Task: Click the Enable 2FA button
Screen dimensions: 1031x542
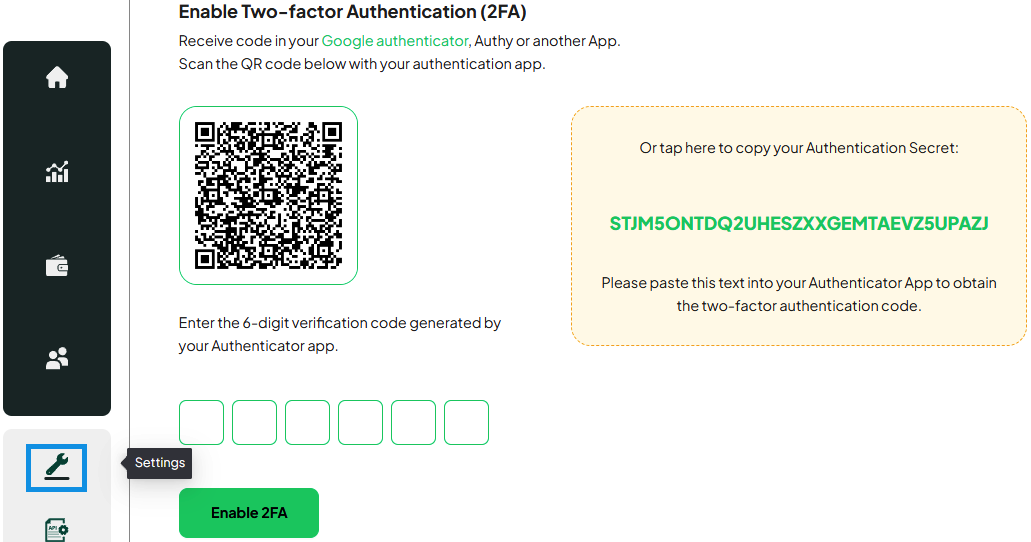Action: click(249, 513)
